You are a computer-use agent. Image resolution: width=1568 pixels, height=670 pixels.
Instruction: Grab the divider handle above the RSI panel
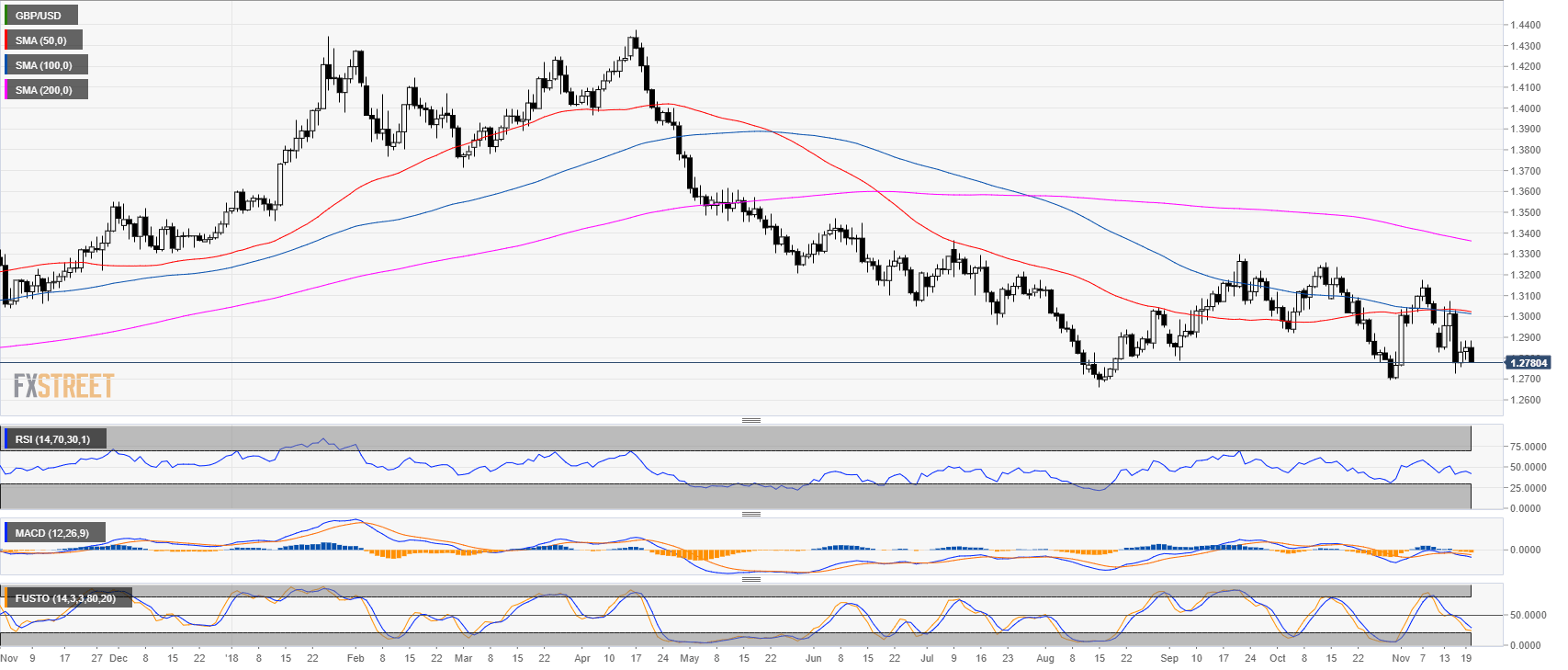click(750, 420)
